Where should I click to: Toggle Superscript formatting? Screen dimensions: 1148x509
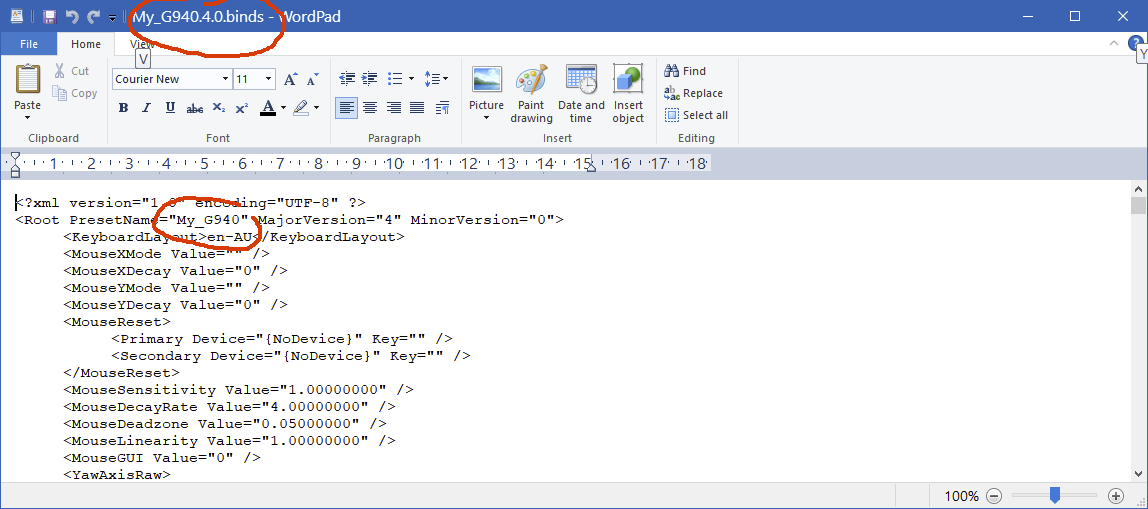[x=242, y=108]
